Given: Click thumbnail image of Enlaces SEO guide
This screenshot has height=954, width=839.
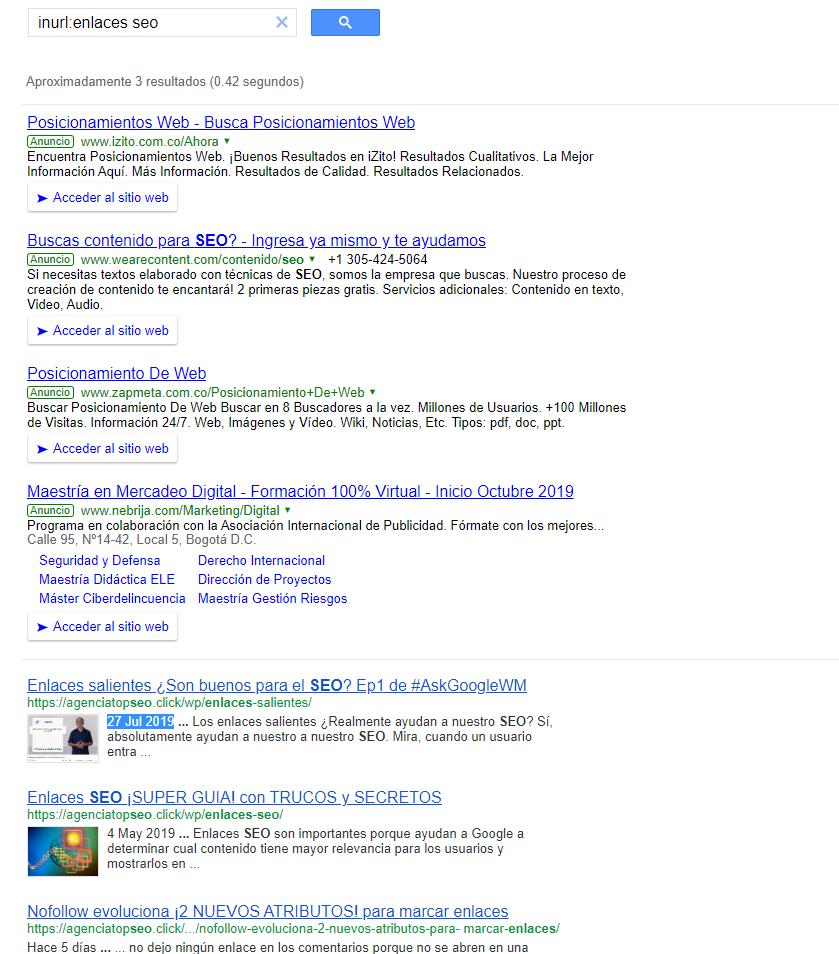Looking at the screenshot, I should click(62, 852).
